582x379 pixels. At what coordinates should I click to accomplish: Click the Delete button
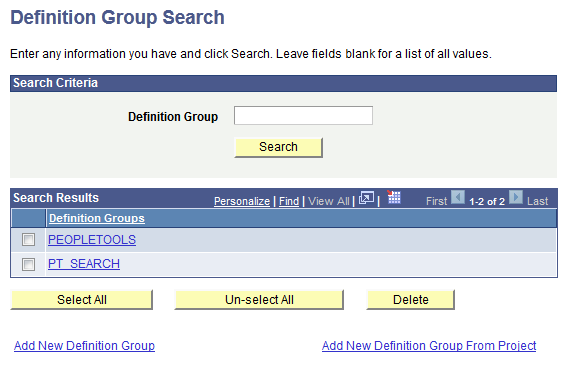(x=411, y=300)
